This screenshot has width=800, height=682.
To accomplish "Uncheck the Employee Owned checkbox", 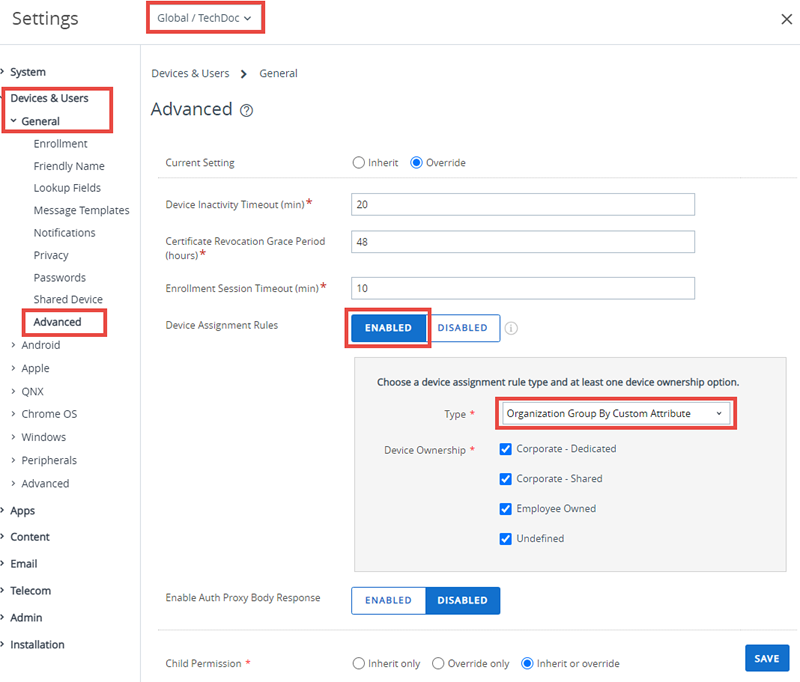I will pyautogui.click(x=505, y=509).
